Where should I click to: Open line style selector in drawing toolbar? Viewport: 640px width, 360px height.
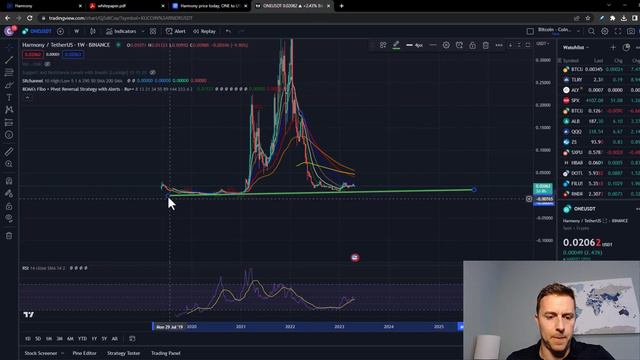(x=433, y=45)
